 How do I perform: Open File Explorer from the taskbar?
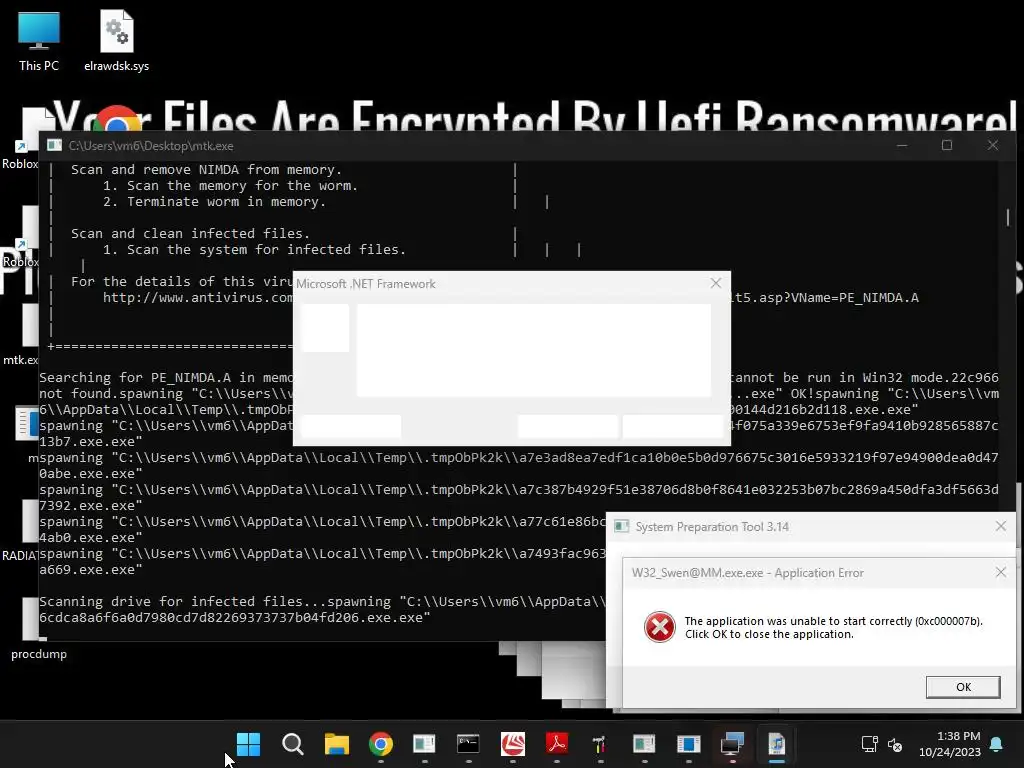pos(336,744)
